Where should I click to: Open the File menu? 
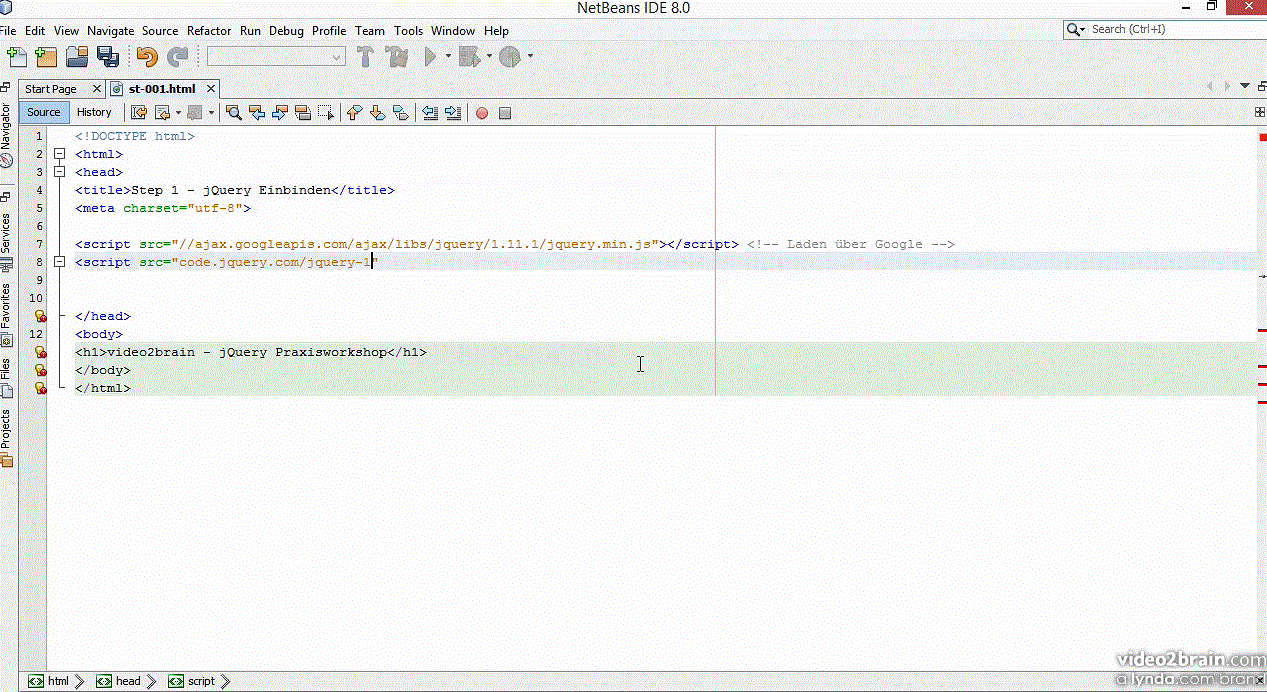coord(8,31)
